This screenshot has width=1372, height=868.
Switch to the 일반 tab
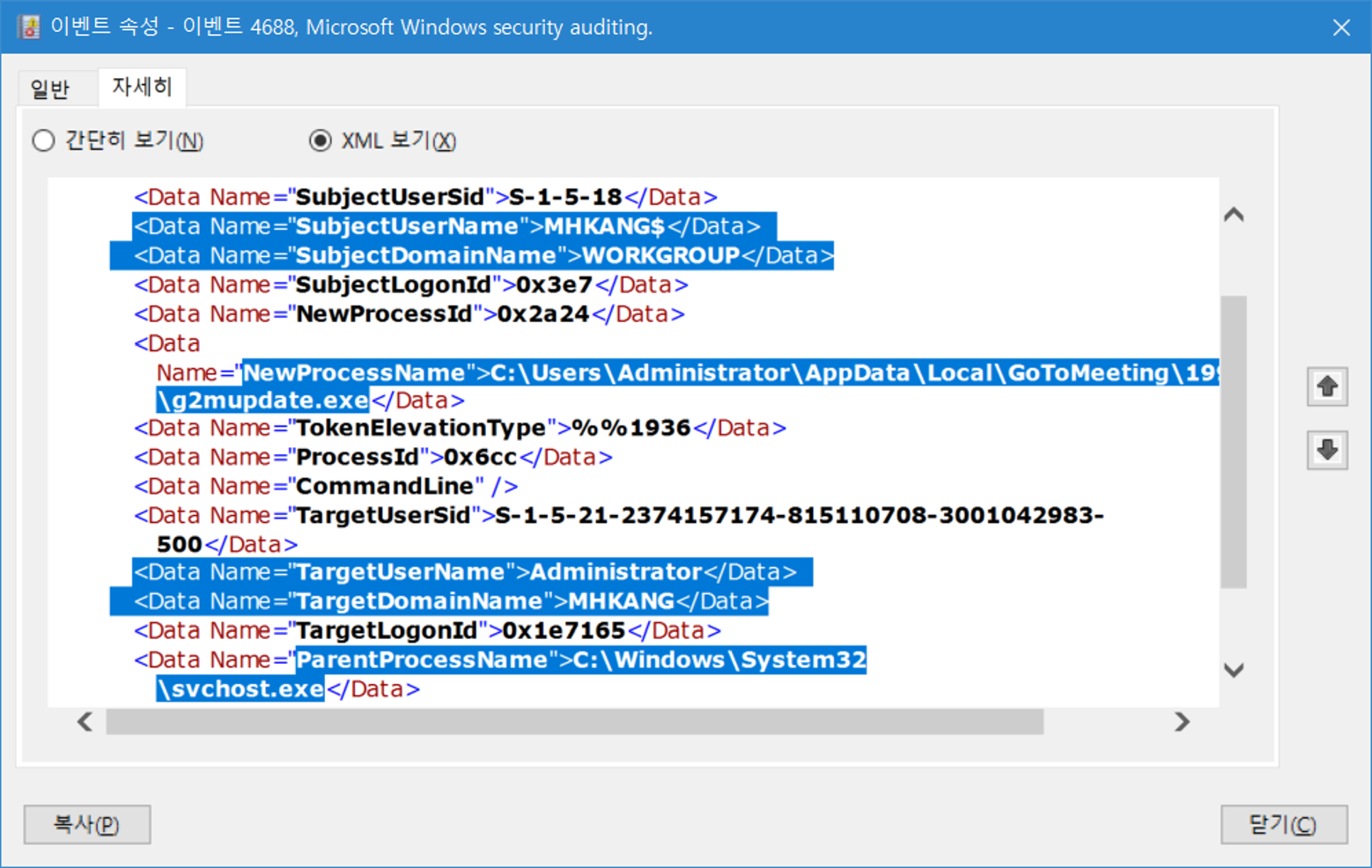(49, 89)
